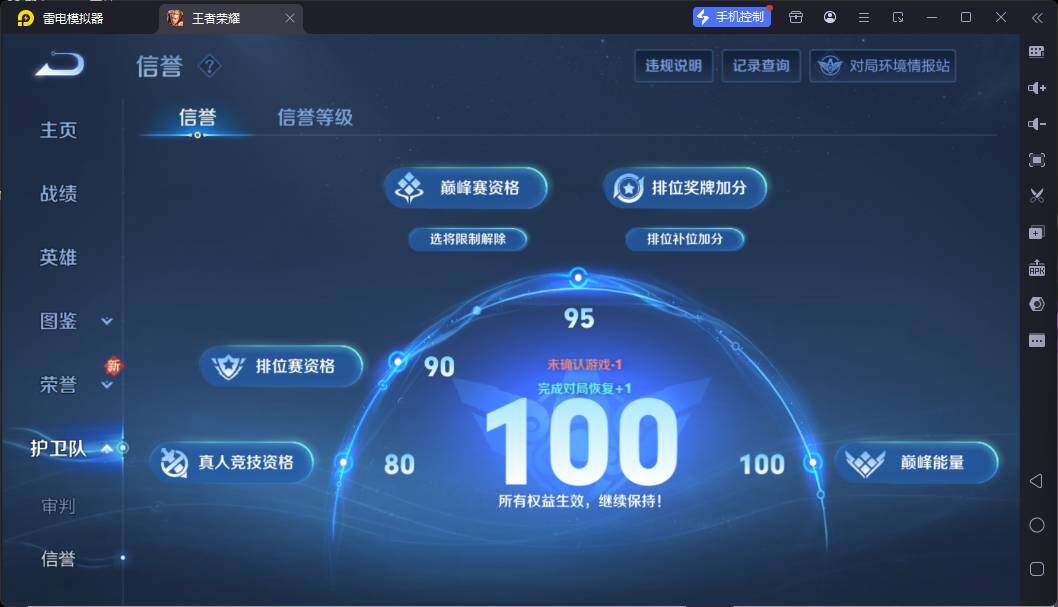Open the emulator hamburger menu

[x=864, y=18]
